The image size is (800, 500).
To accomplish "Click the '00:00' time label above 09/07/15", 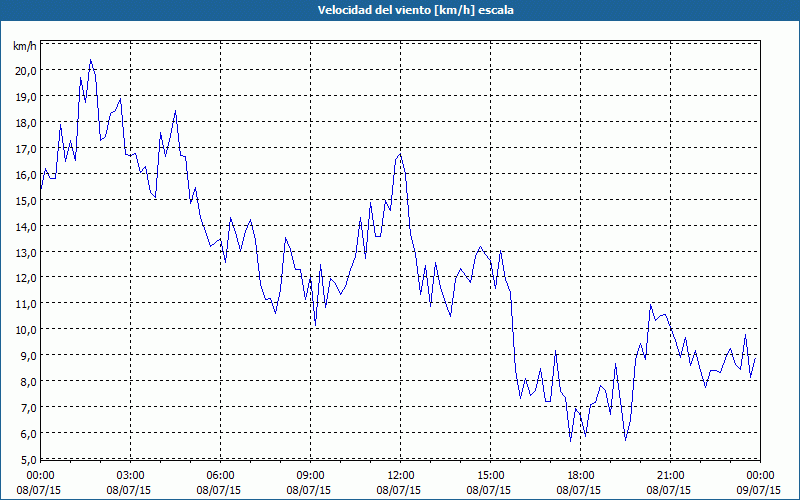I will coord(760,476).
